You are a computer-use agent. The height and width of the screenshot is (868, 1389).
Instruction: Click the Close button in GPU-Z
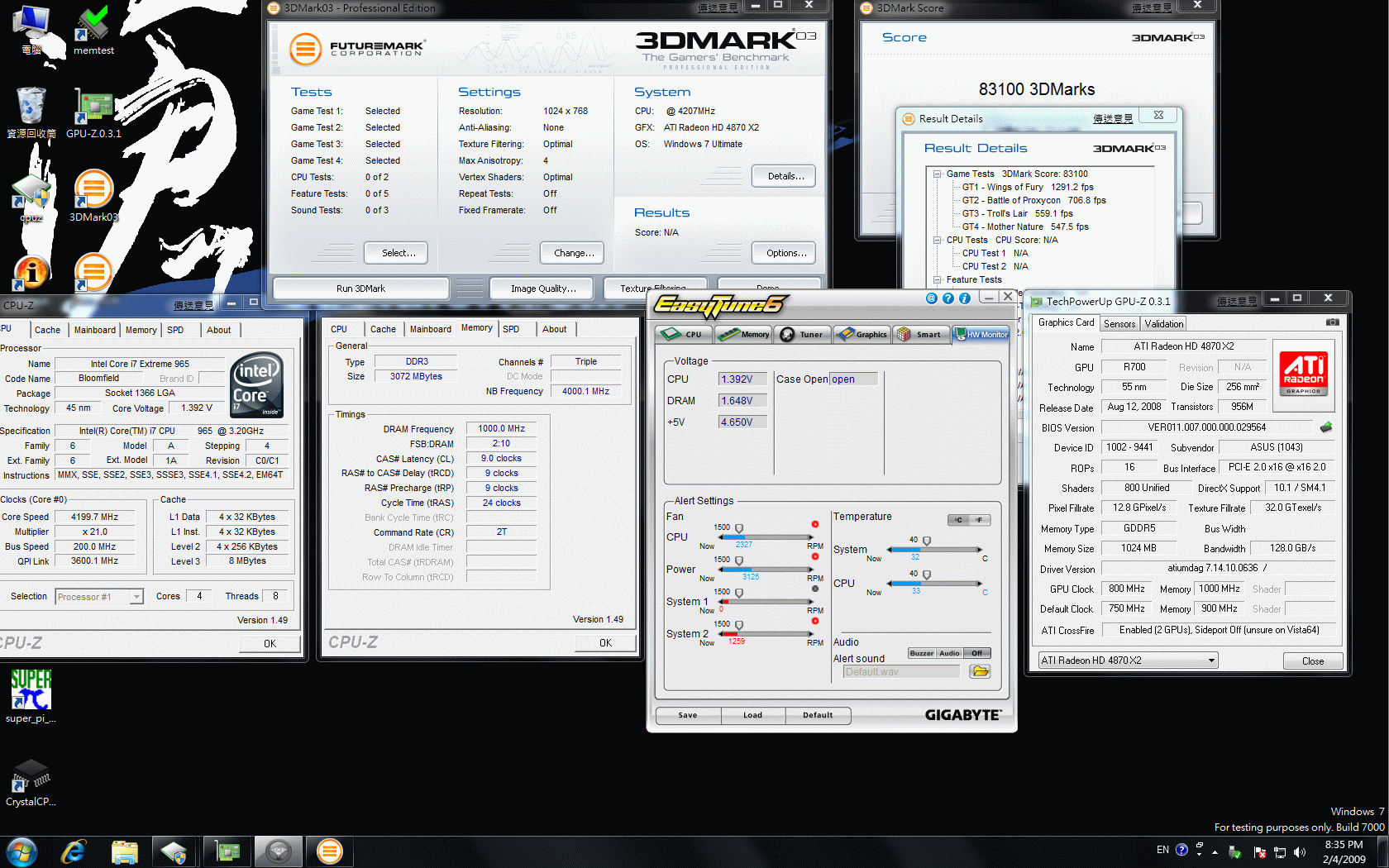pos(1313,661)
